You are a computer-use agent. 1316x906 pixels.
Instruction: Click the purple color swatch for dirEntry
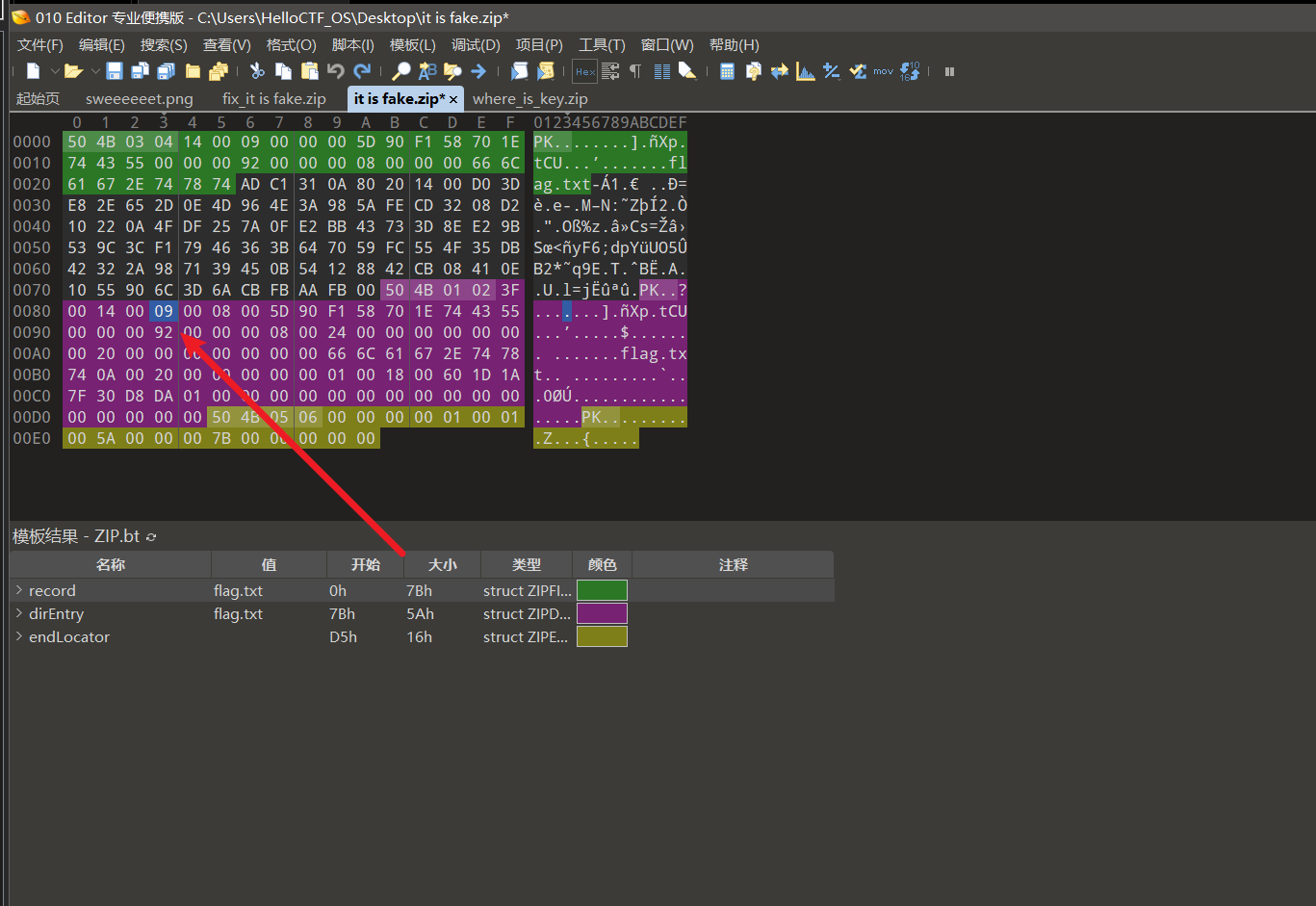(x=602, y=613)
